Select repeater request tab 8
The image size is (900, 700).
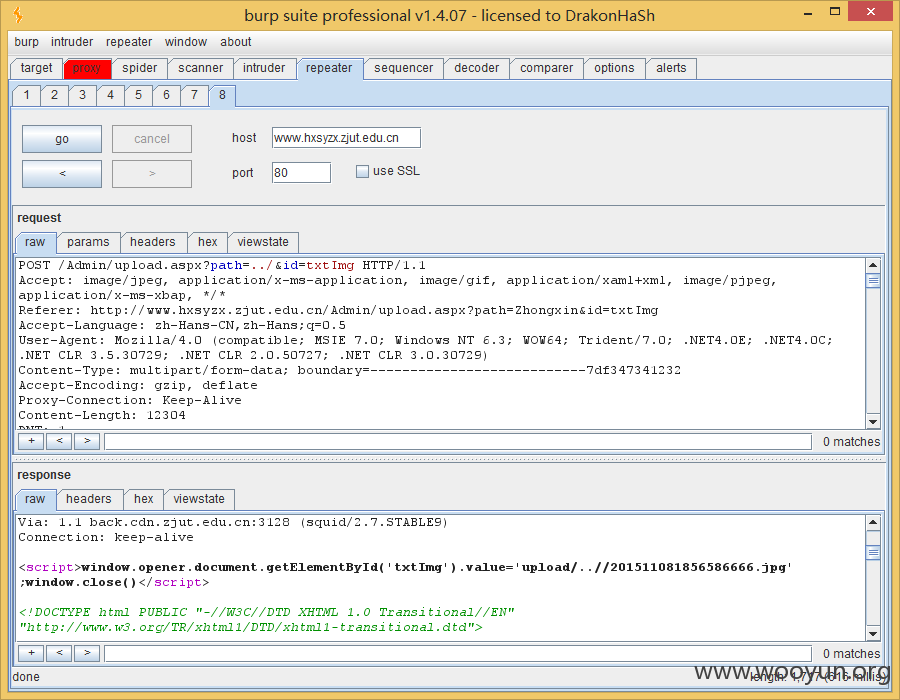coord(222,95)
